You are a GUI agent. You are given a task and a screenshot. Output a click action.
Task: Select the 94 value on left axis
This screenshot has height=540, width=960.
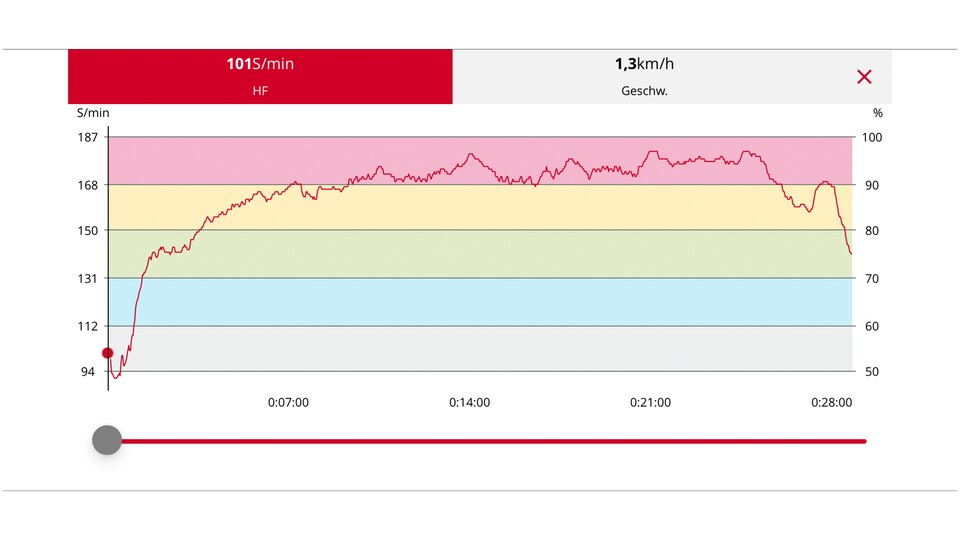(x=88, y=371)
